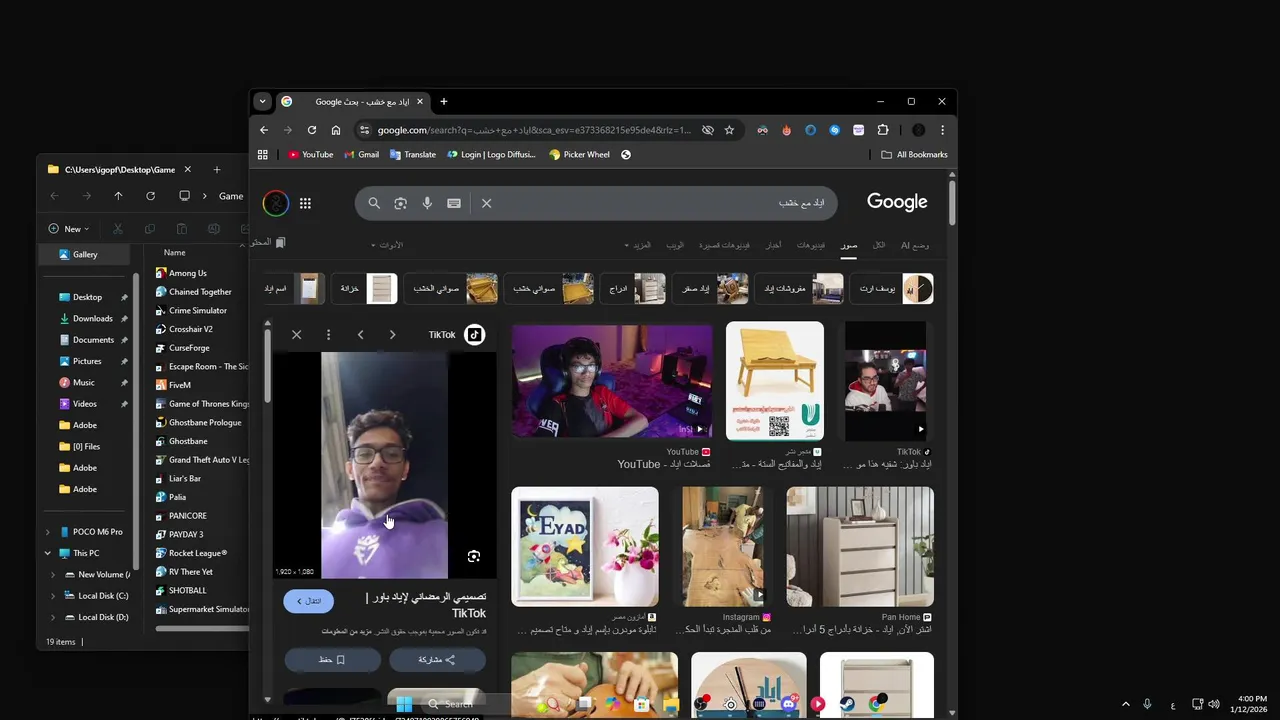Switch to the أخبار search tab
This screenshot has height=720, width=1280.
pyautogui.click(x=774, y=245)
